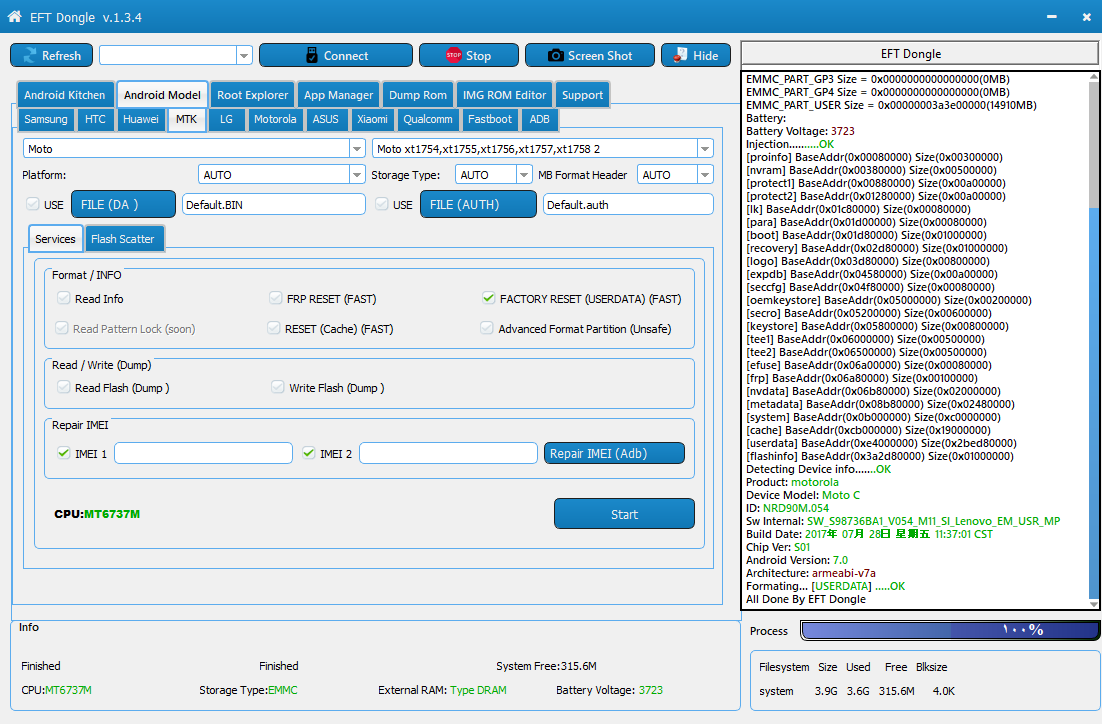Open the Moto brand dropdown

point(357,149)
